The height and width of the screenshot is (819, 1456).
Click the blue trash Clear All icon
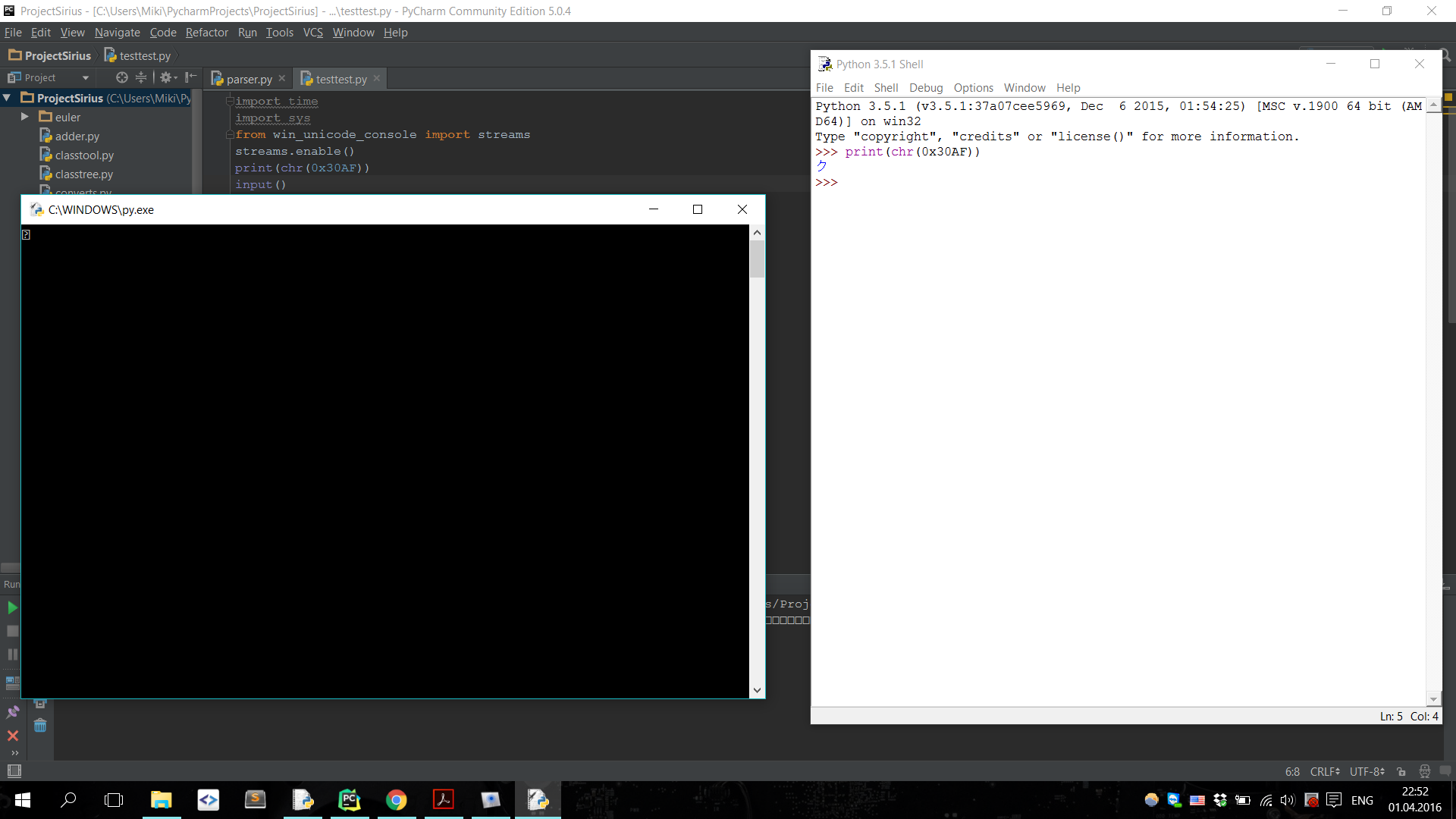(40, 726)
